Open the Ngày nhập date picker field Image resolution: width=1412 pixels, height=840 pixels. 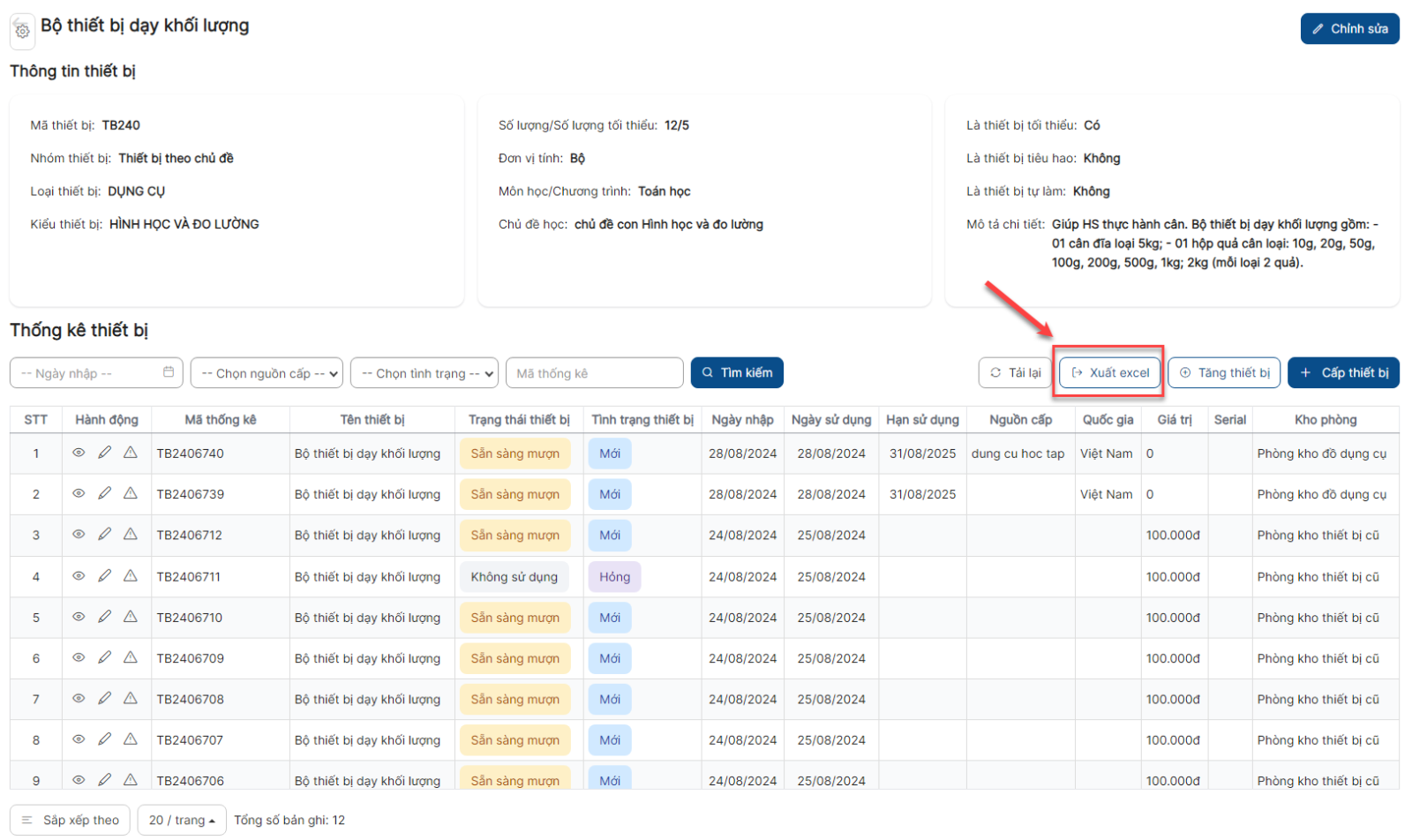[96, 373]
